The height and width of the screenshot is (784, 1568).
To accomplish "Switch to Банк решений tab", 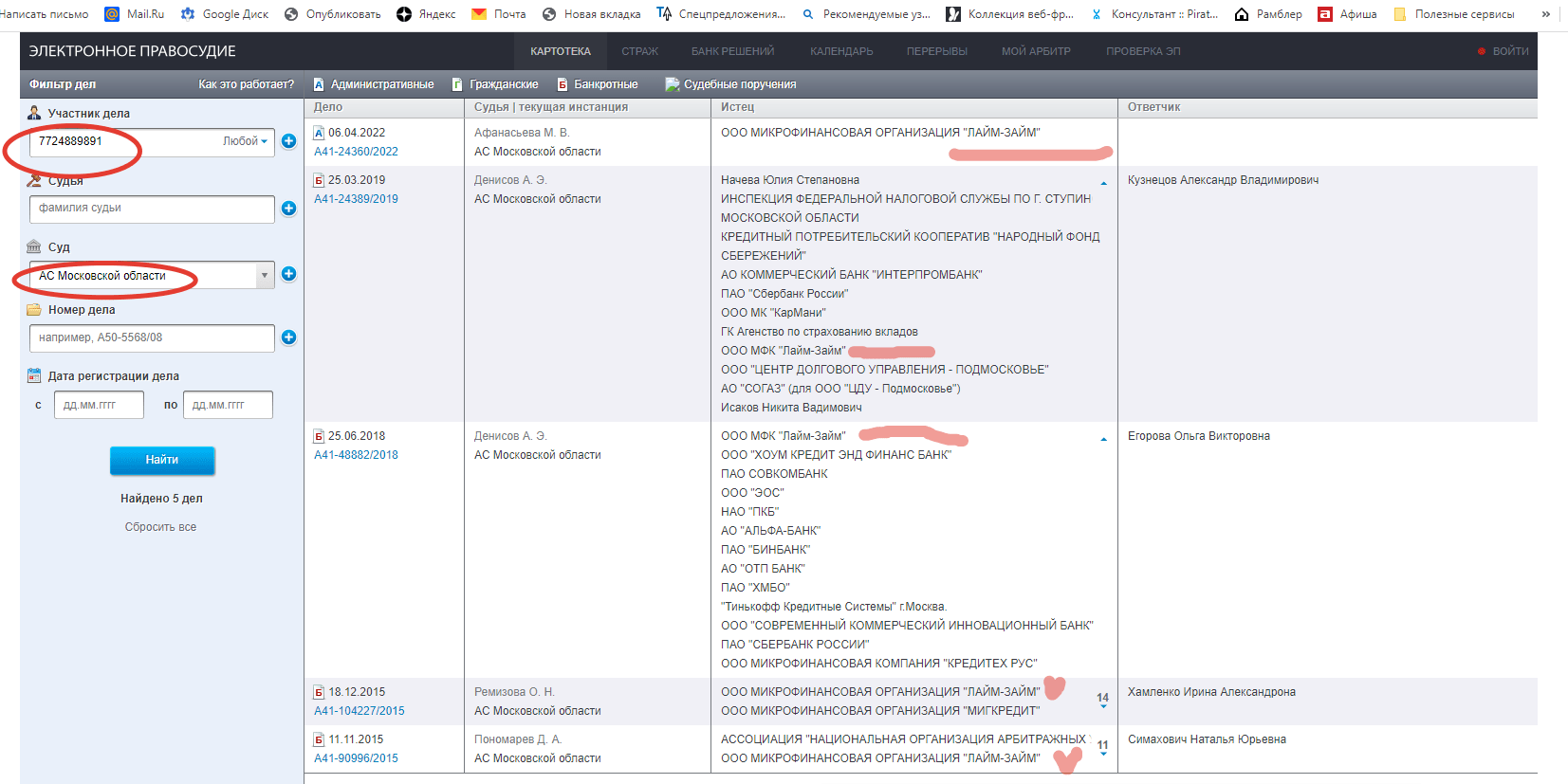I will coord(732,51).
